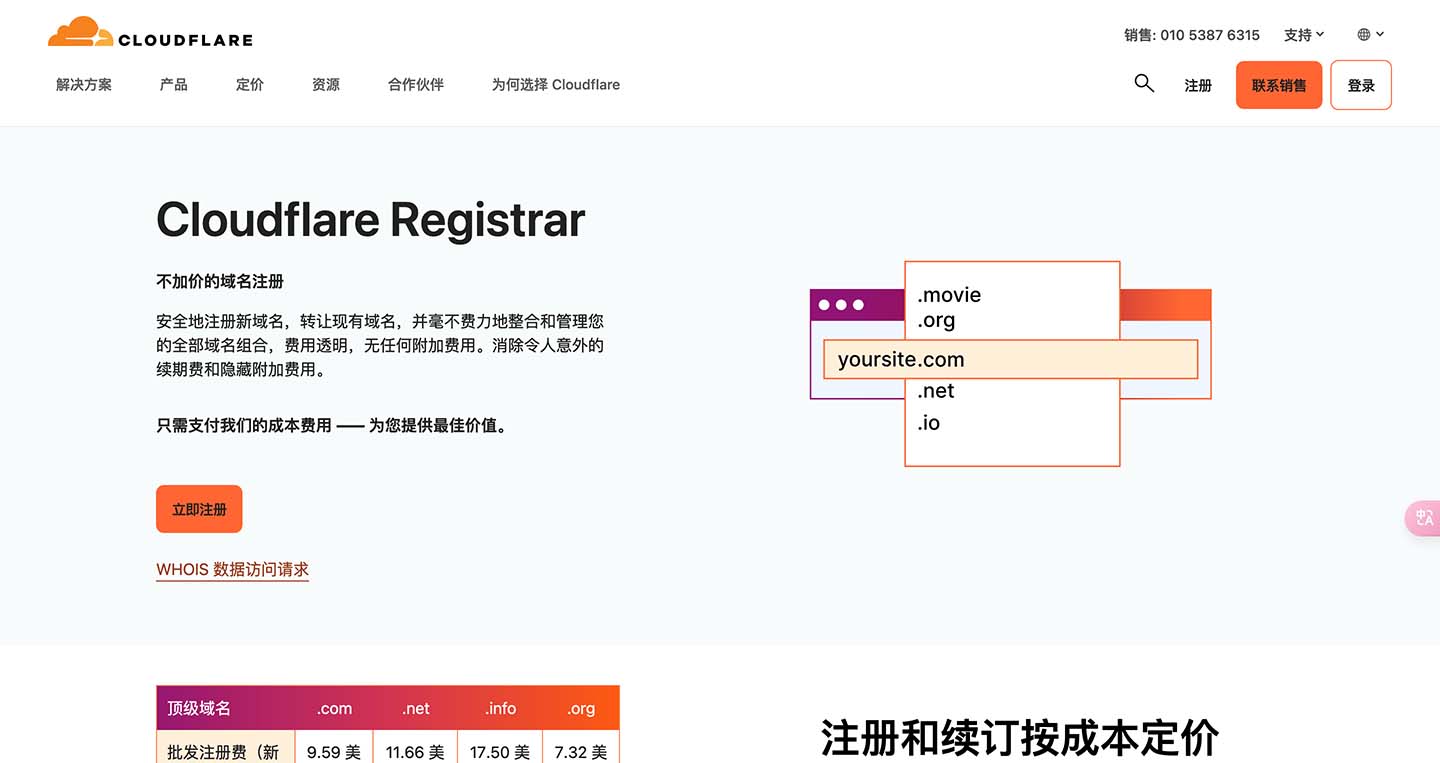Viewport: 1440px width, 763px height.
Task: Open 为何选择 Cloudflare menu
Action: (556, 85)
